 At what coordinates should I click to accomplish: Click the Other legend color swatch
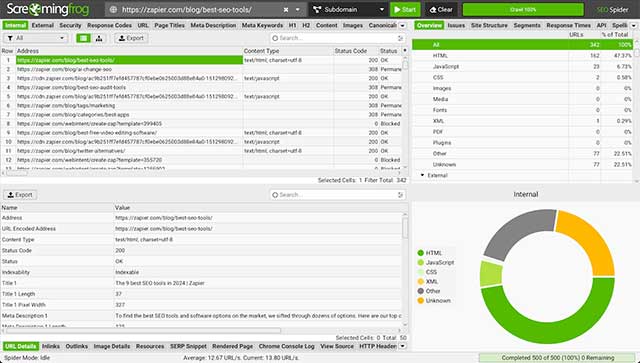[x=420, y=291]
